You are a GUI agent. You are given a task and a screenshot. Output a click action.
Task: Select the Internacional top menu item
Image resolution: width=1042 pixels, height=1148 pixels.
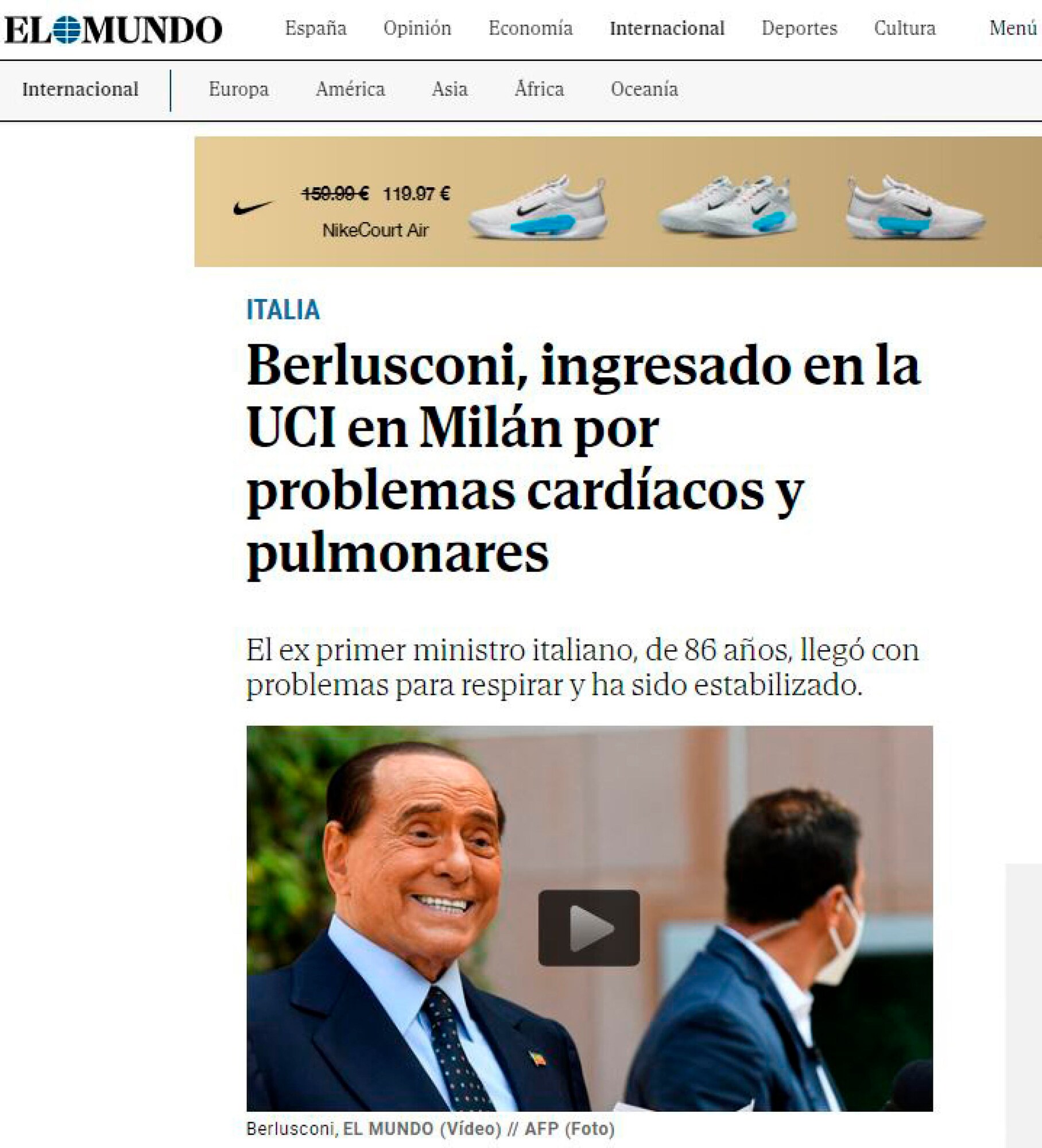[x=667, y=28]
